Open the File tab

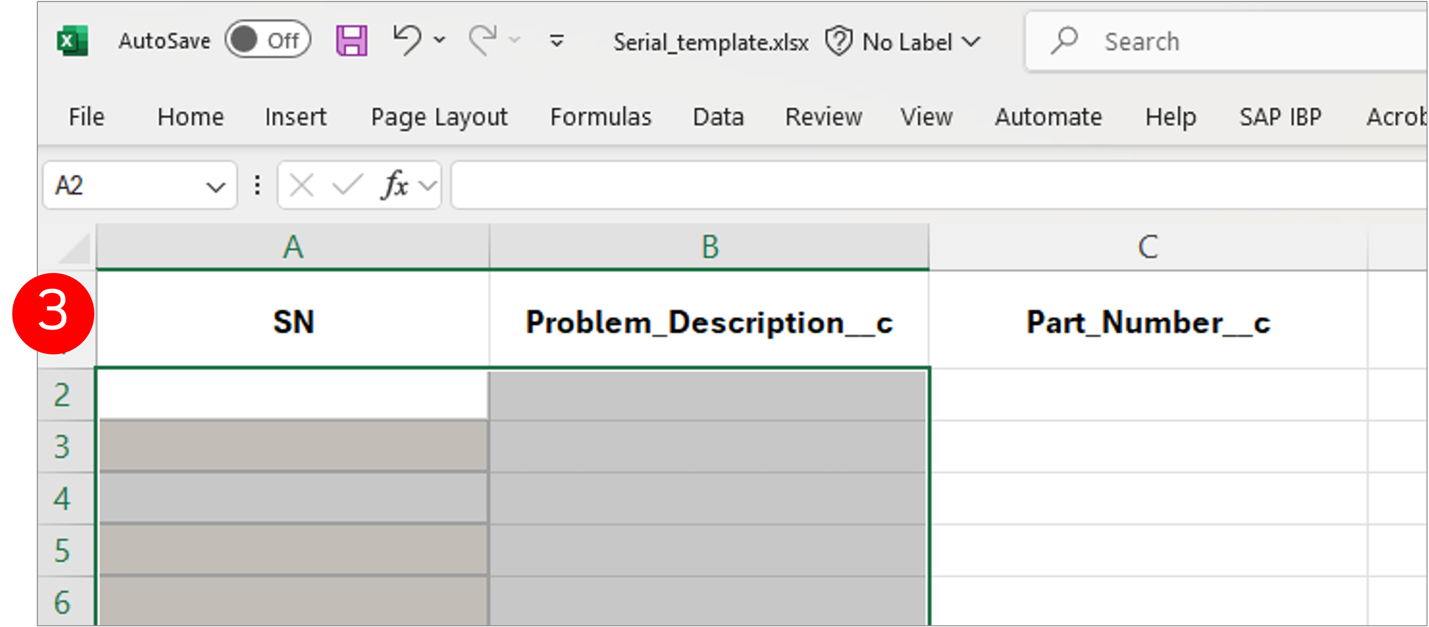point(86,117)
